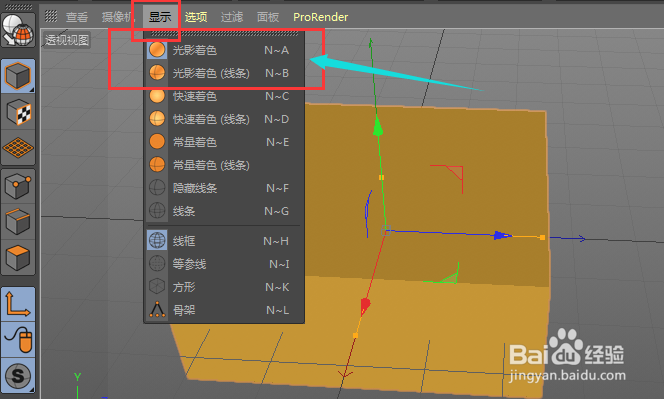This screenshot has height=399, width=664.
Task: Click the make editable sphere icon
Action: point(18,30)
